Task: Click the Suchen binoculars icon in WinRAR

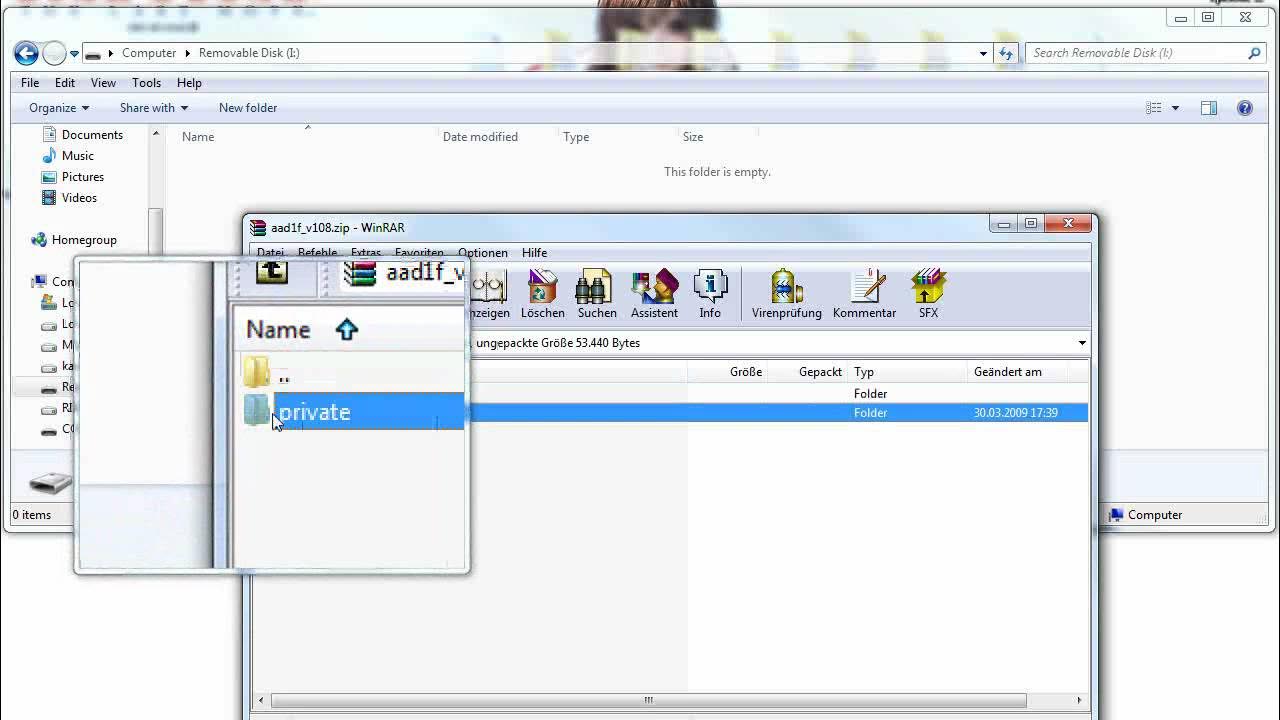Action: (597, 295)
